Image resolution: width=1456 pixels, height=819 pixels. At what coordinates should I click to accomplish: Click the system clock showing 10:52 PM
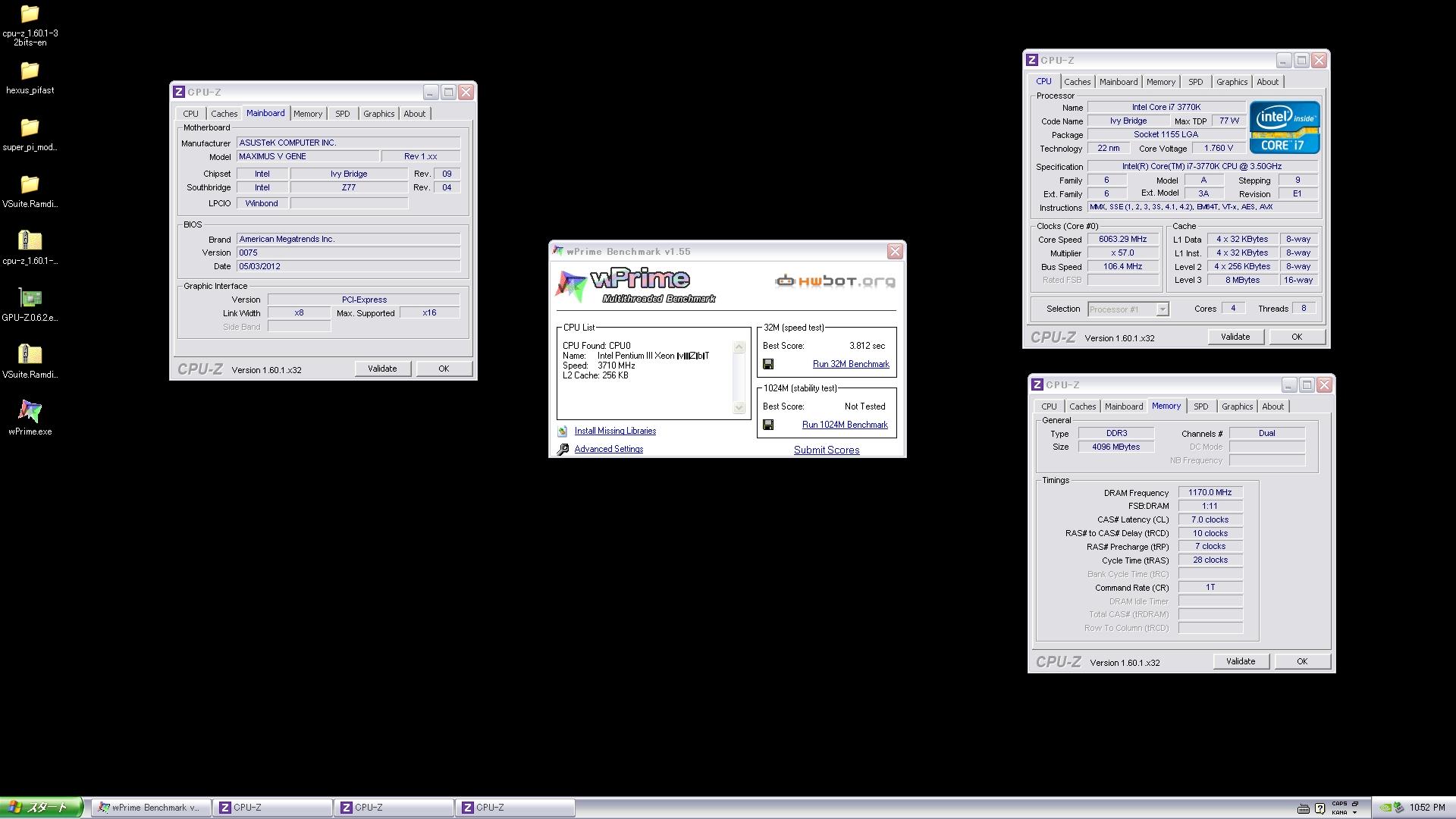tap(1427, 808)
